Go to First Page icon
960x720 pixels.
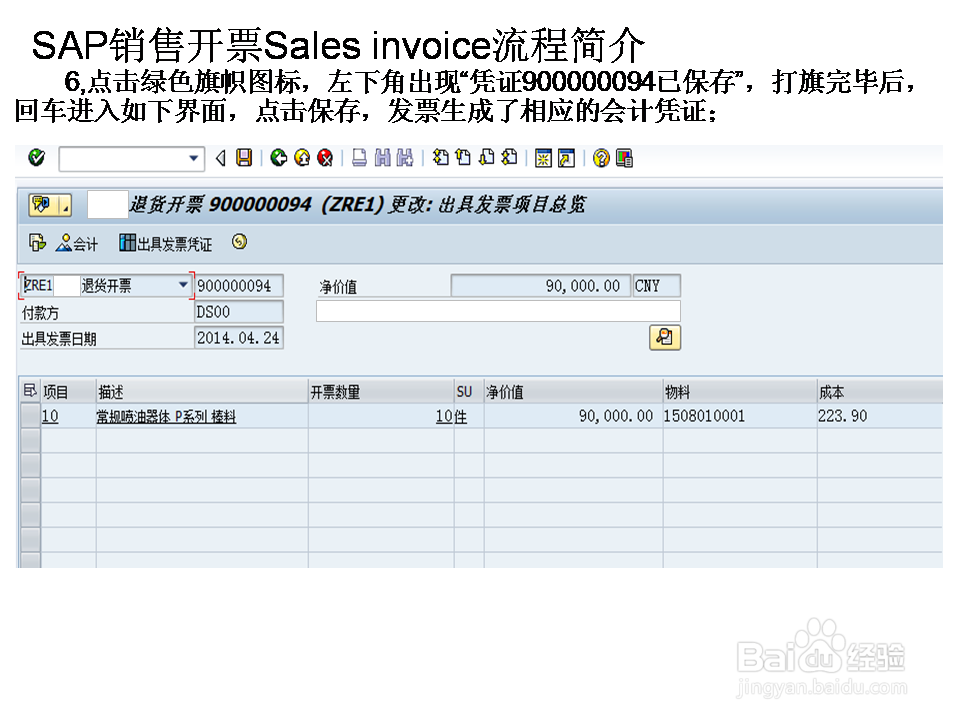tap(440, 158)
